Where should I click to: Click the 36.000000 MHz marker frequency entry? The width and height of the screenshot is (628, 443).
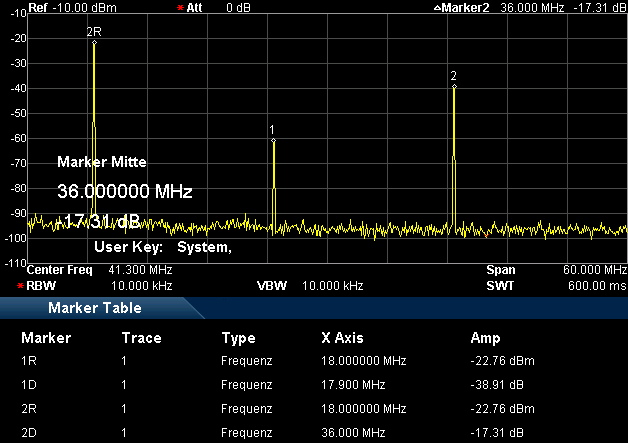click(x=124, y=191)
